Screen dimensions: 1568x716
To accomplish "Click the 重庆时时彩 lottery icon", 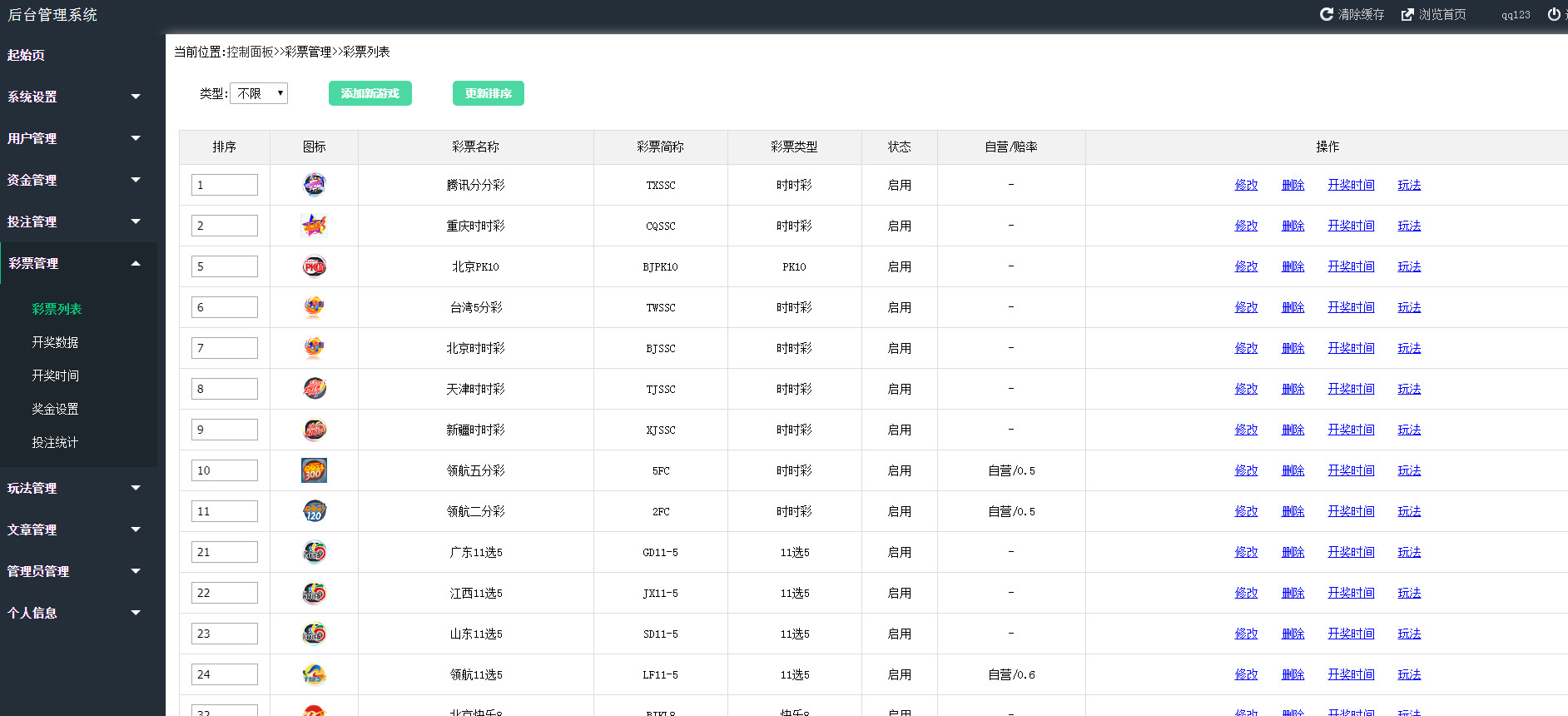I will coord(314,226).
